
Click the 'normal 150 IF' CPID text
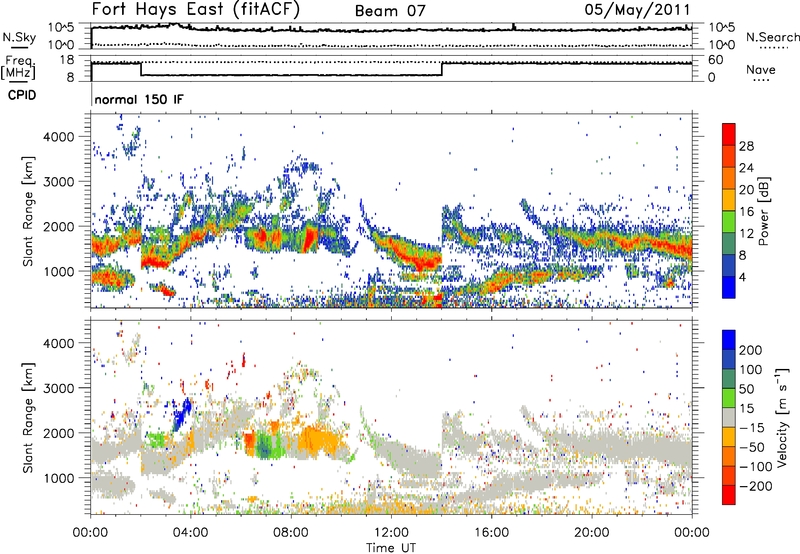click(139, 99)
